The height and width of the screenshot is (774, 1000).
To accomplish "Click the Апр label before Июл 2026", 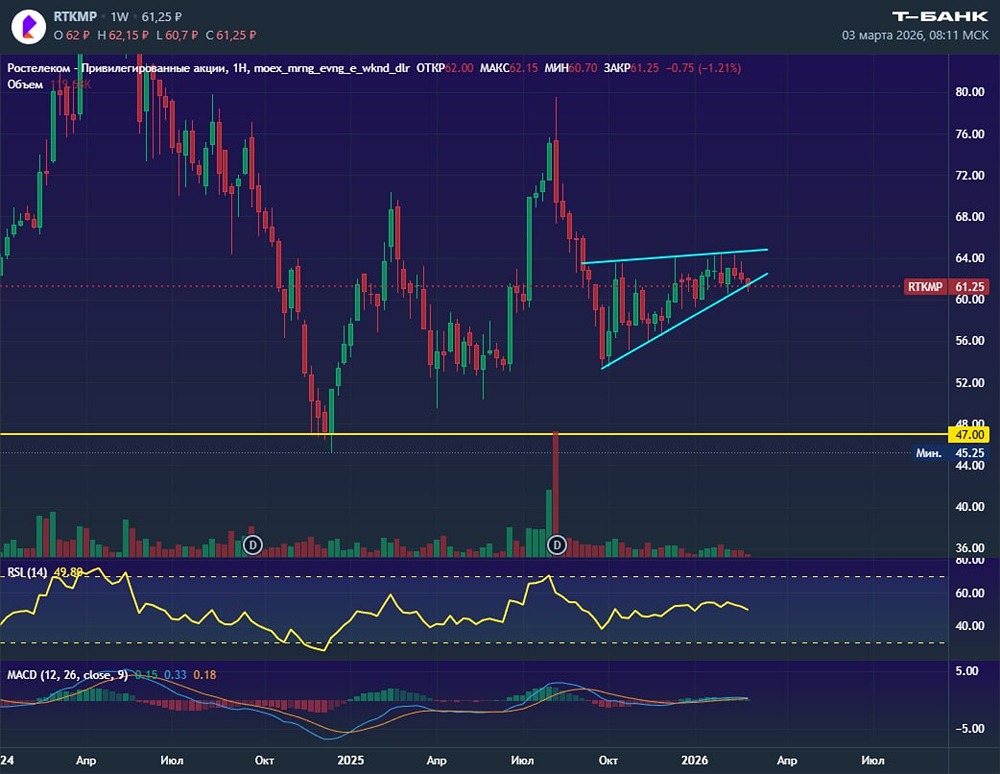I will 786,760.
